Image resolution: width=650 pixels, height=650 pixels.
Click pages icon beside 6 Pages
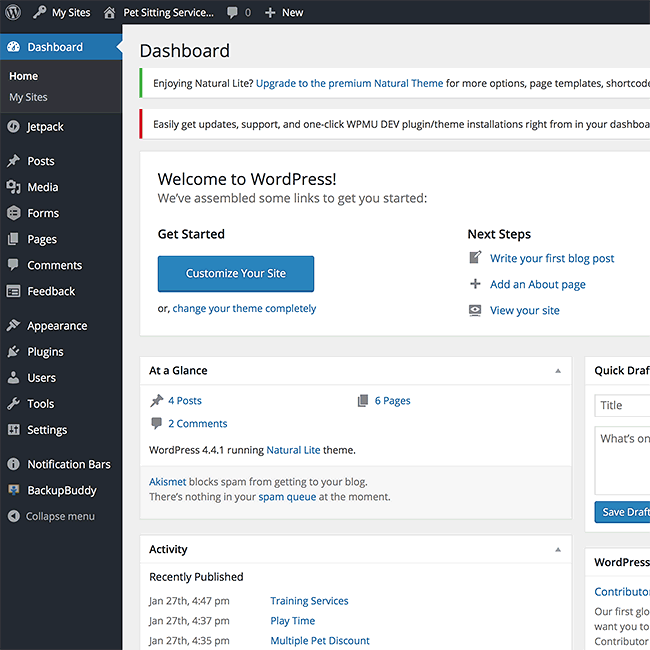pyautogui.click(x=363, y=400)
